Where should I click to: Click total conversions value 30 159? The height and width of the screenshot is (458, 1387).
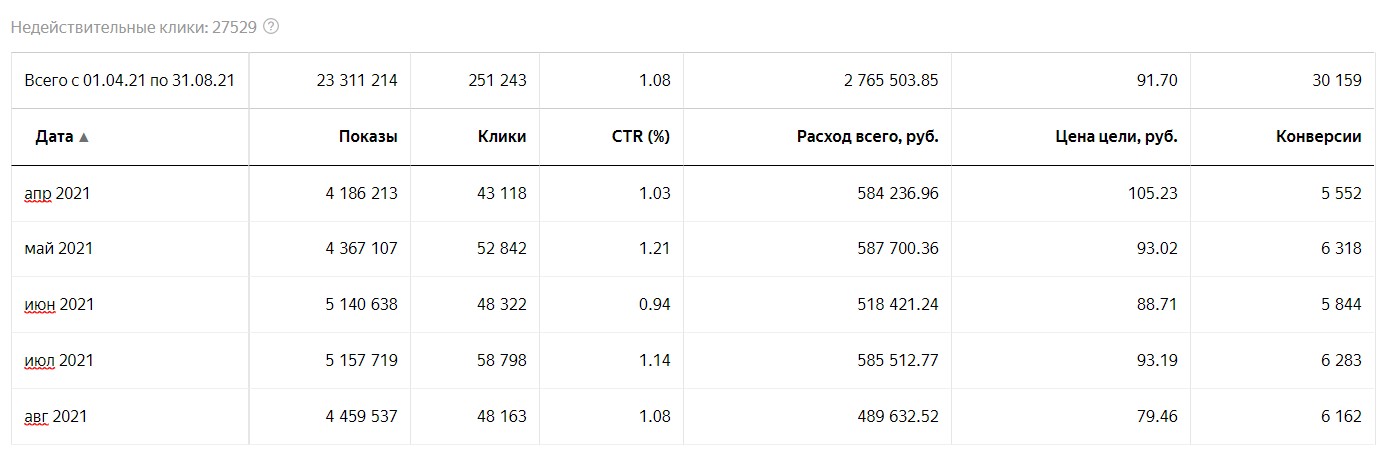(1335, 81)
